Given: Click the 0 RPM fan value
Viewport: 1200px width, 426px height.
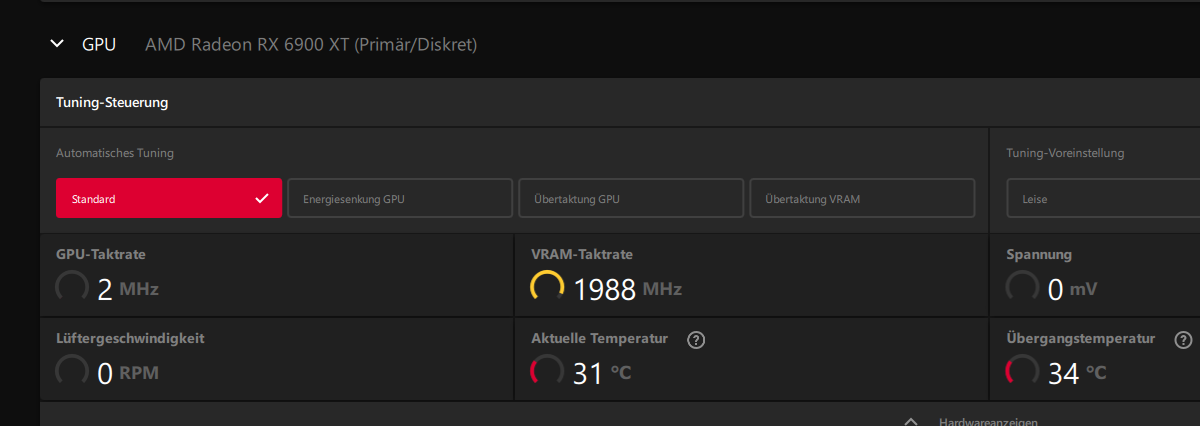Looking at the screenshot, I should tap(128, 374).
